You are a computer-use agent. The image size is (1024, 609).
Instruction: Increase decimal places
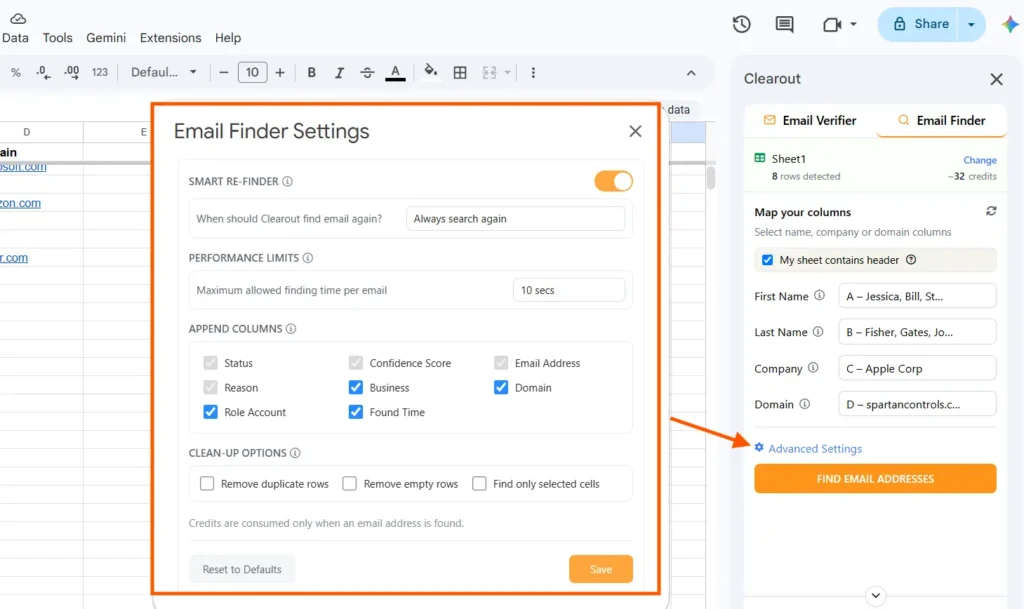point(71,72)
